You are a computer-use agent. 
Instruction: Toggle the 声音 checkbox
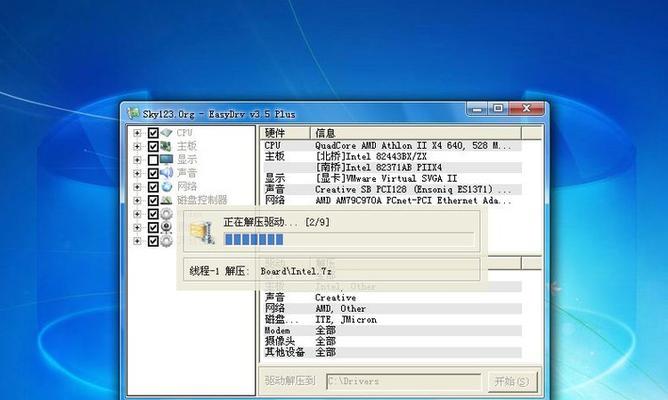click(153, 173)
